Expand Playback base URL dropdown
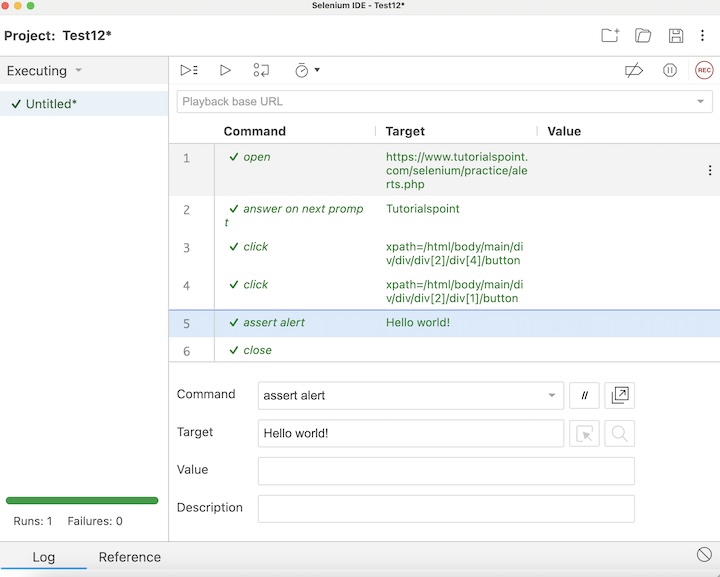720x577 pixels. click(x=700, y=102)
